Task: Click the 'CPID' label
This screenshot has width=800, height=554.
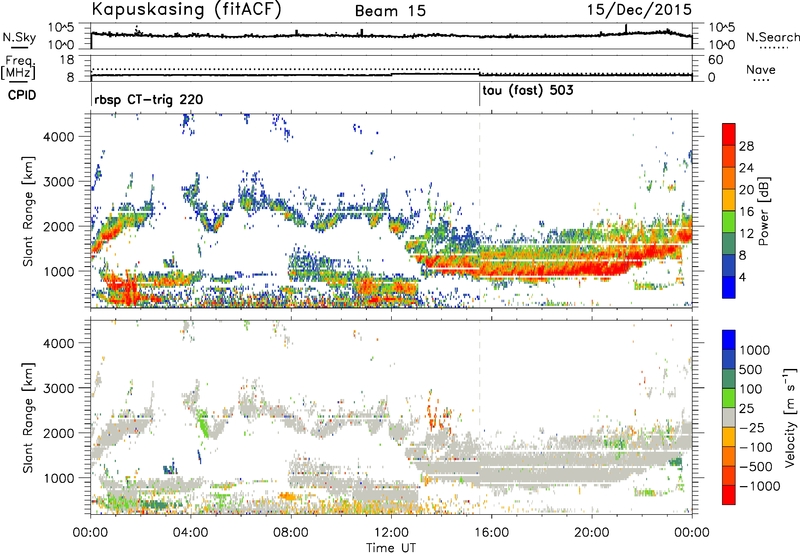Action: click(22, 95)
